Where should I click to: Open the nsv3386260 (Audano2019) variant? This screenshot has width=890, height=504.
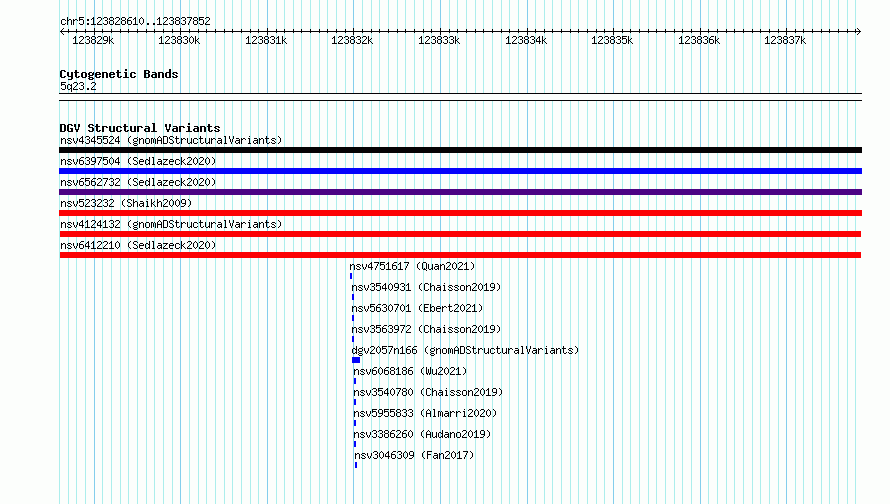[422, 434]
